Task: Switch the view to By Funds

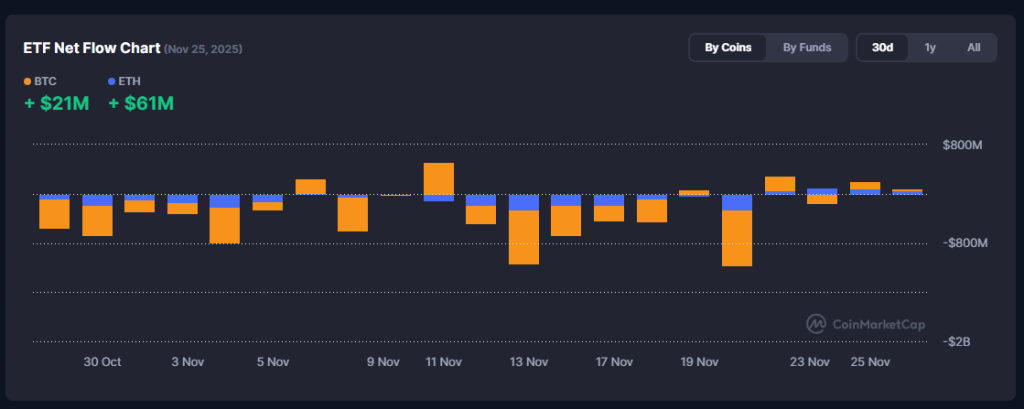Action: pyautogui.click(x=806, y=47)
